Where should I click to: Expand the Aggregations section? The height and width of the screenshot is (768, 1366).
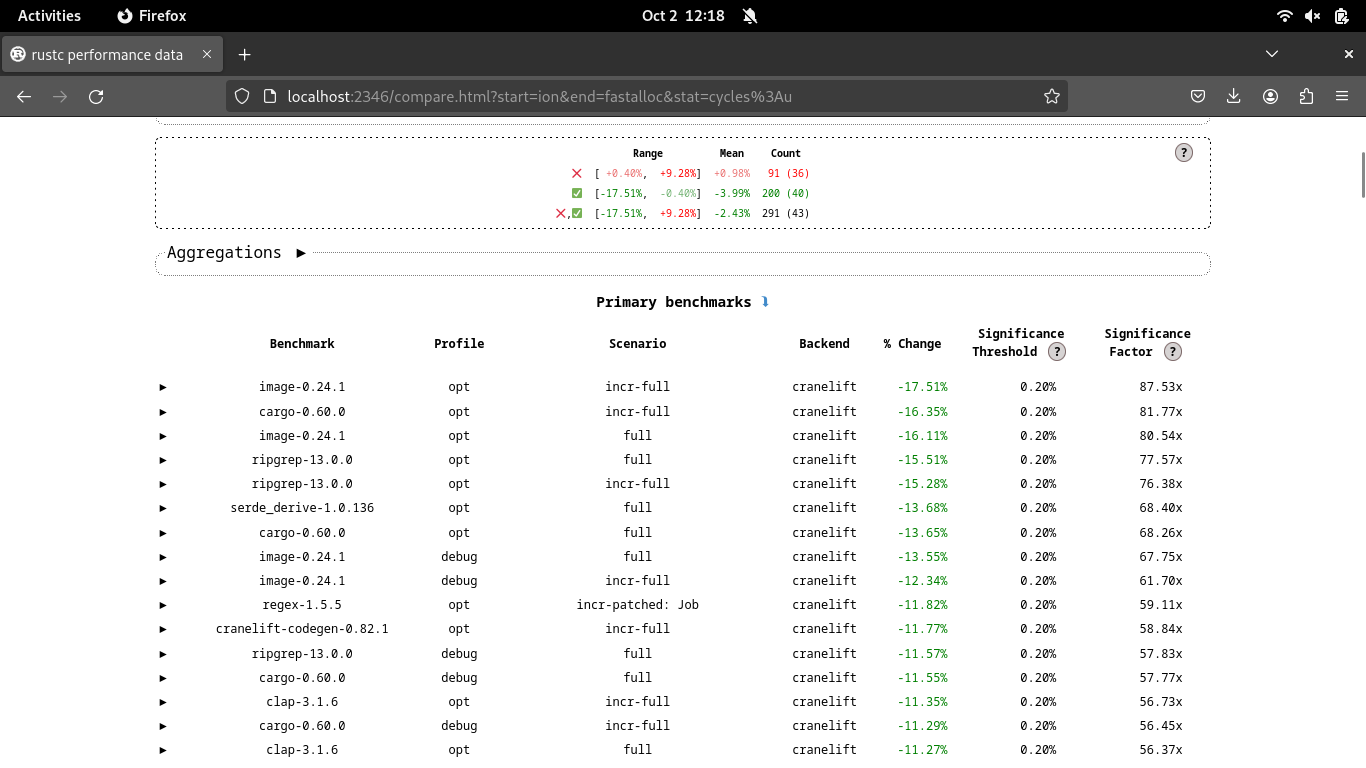(x=301, y=253)
